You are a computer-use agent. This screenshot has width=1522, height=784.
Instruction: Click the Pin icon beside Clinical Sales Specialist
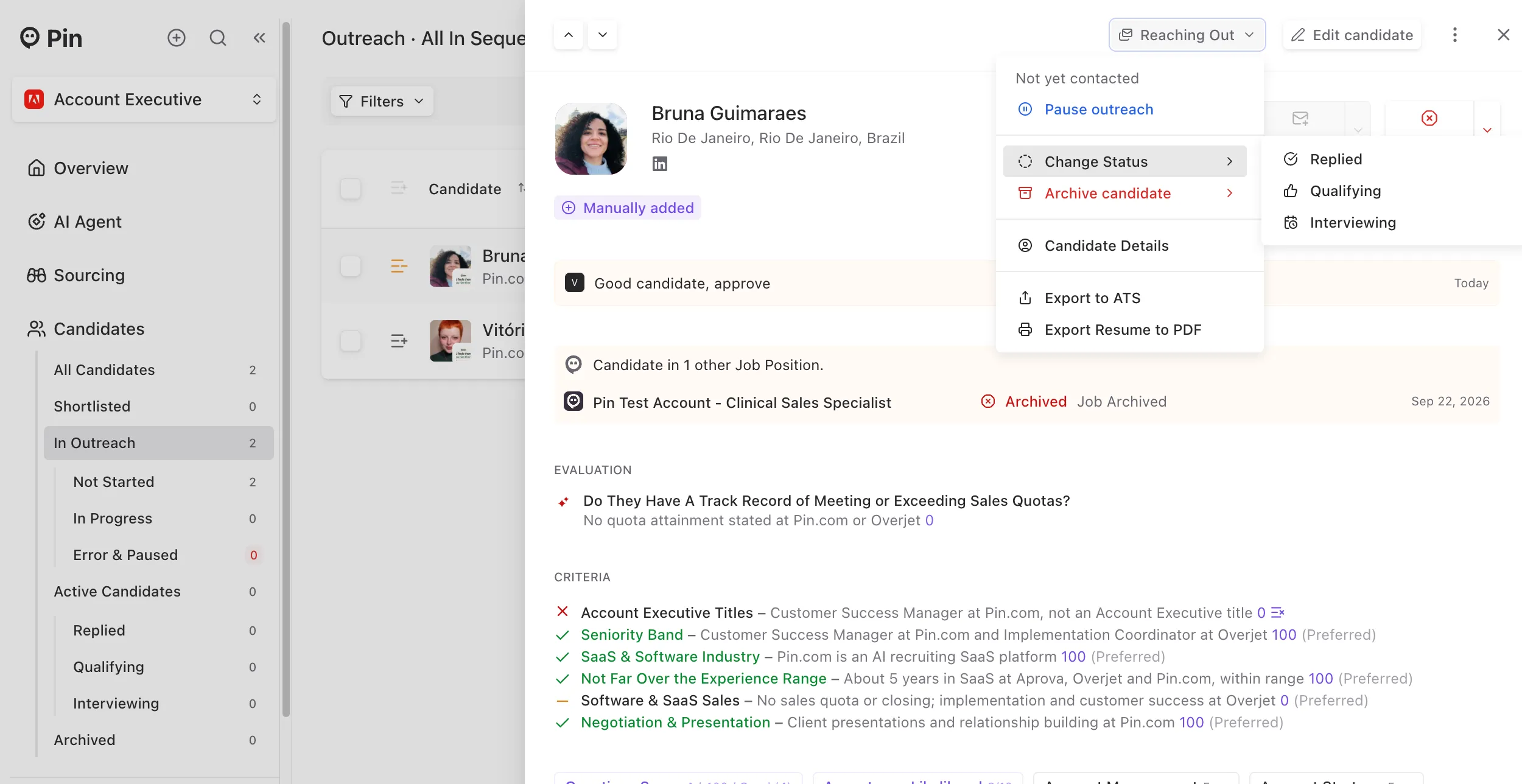[x=573, y=401]
